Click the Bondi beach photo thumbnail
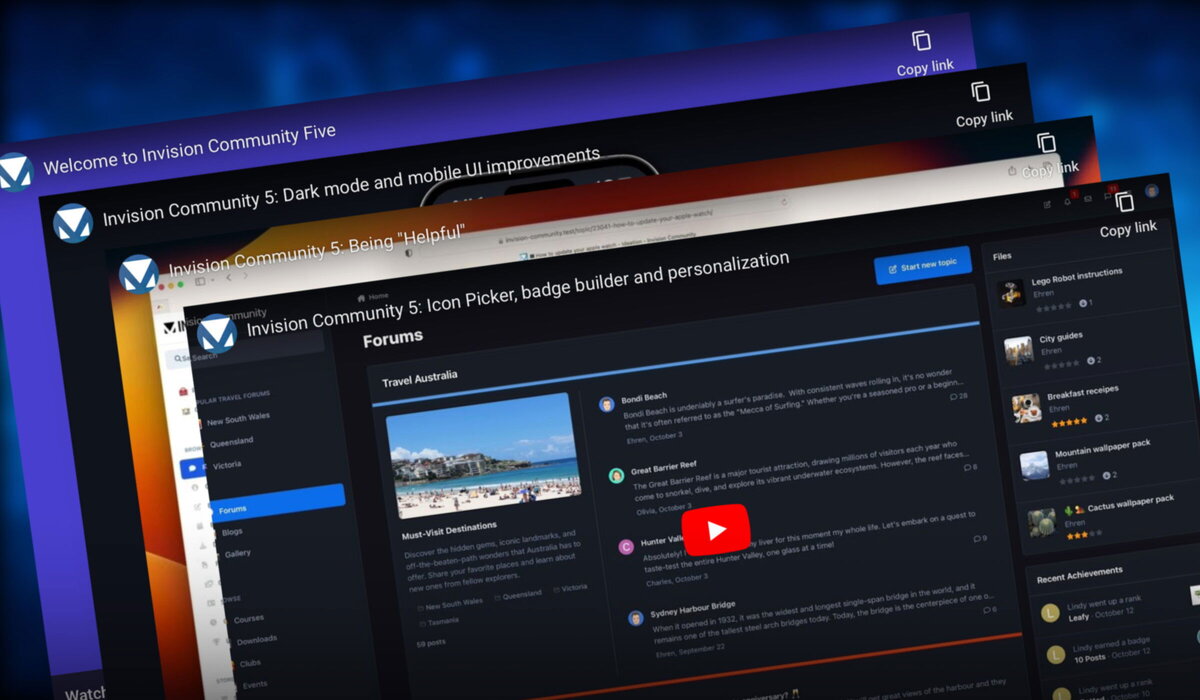Screen dimensions: 1200x700 pyautogui.click(x=484, y=455)
